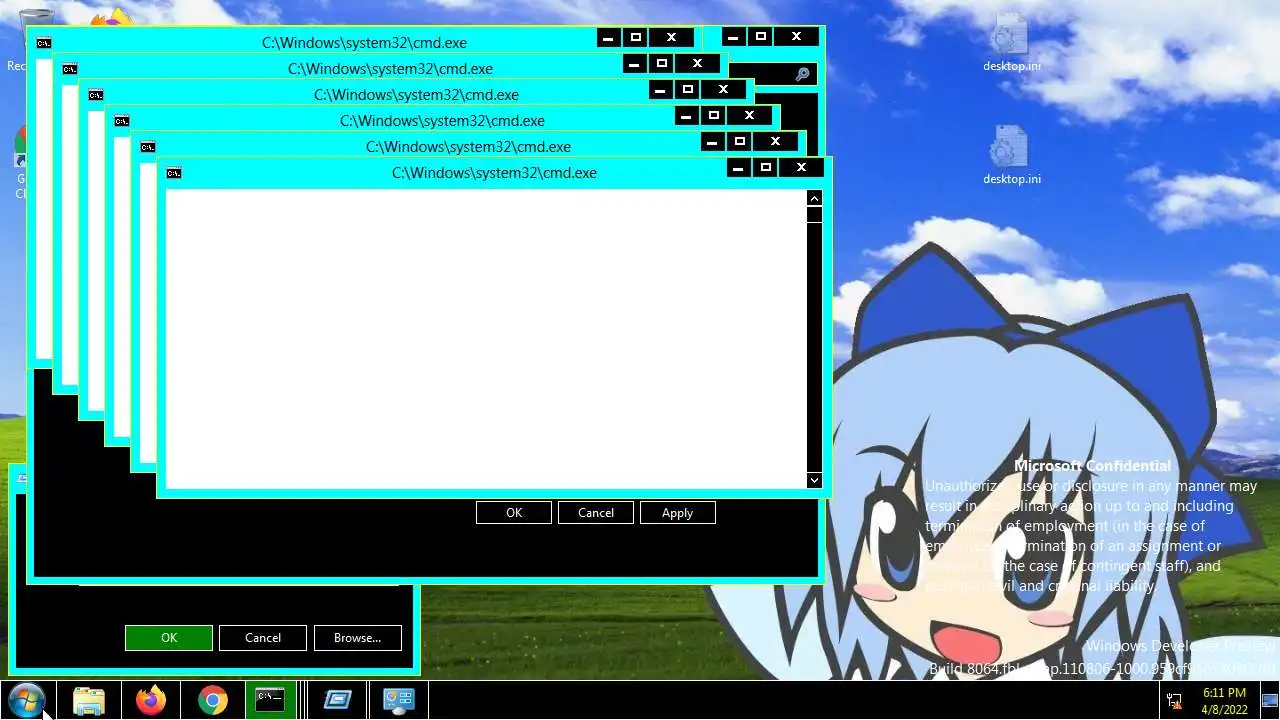The height and width of the screenshot is (720, 1280).
Task: Open File Explorer from the taskbar
Action: [89, 700]
